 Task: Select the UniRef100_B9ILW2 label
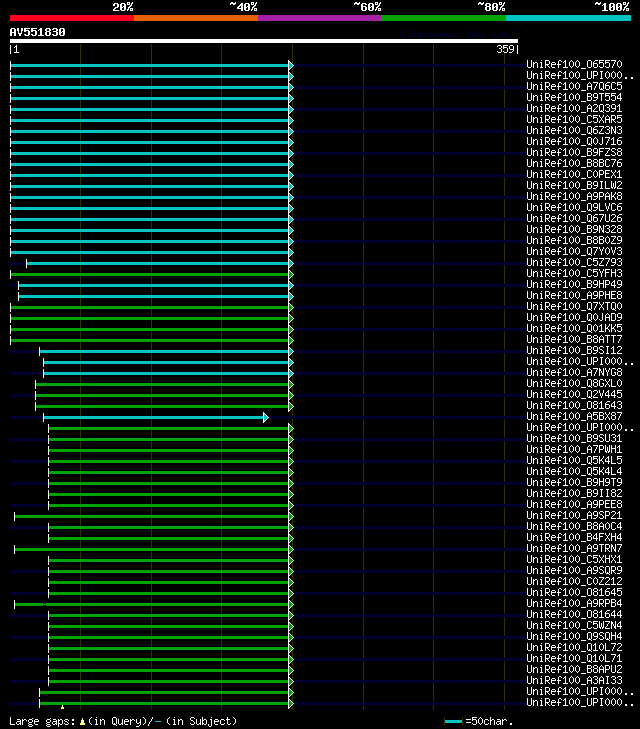[574, 186]
